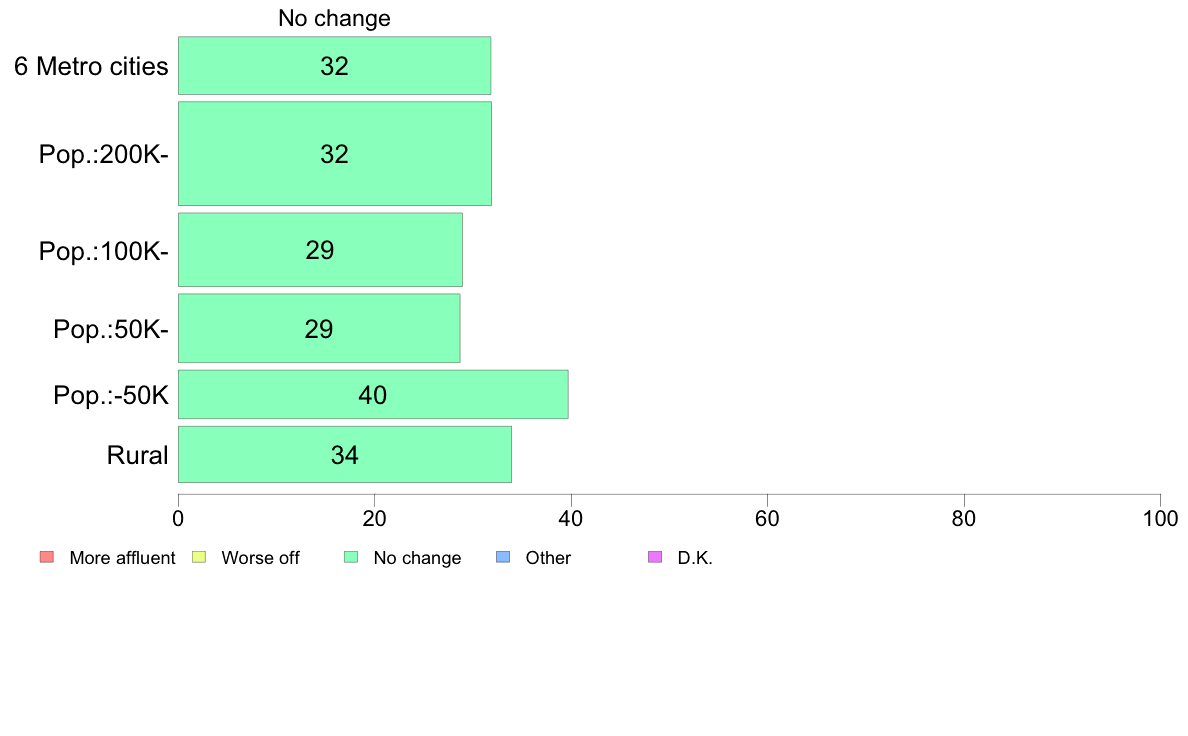Select the Pop.:200K- bar showing 32
This screenshot has height=736, width=1188.
pyautogui.click(x=335, y=154)
